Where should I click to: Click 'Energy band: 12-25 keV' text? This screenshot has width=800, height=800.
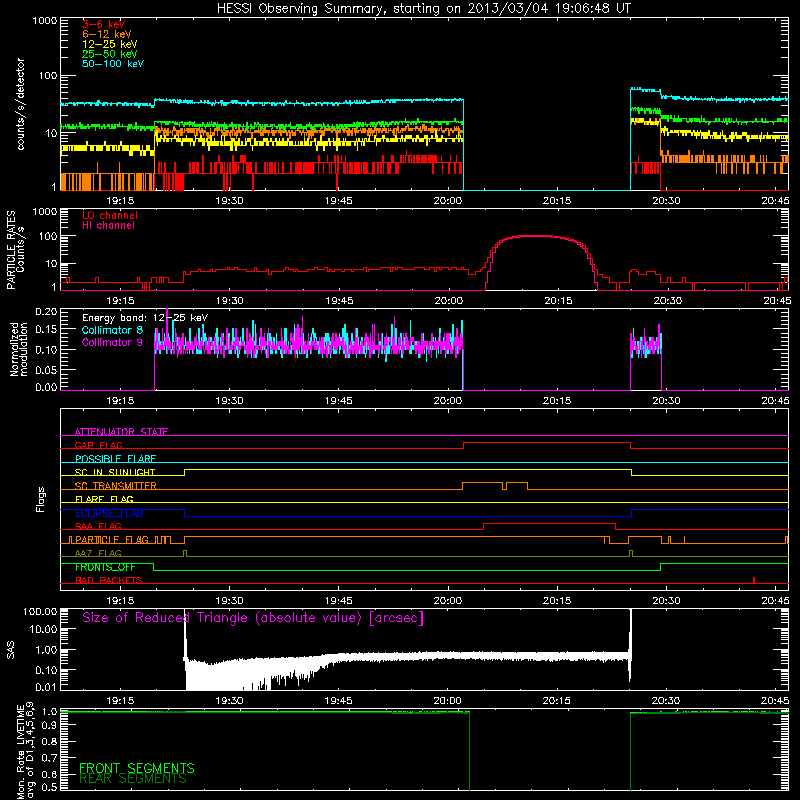(145, 318)
